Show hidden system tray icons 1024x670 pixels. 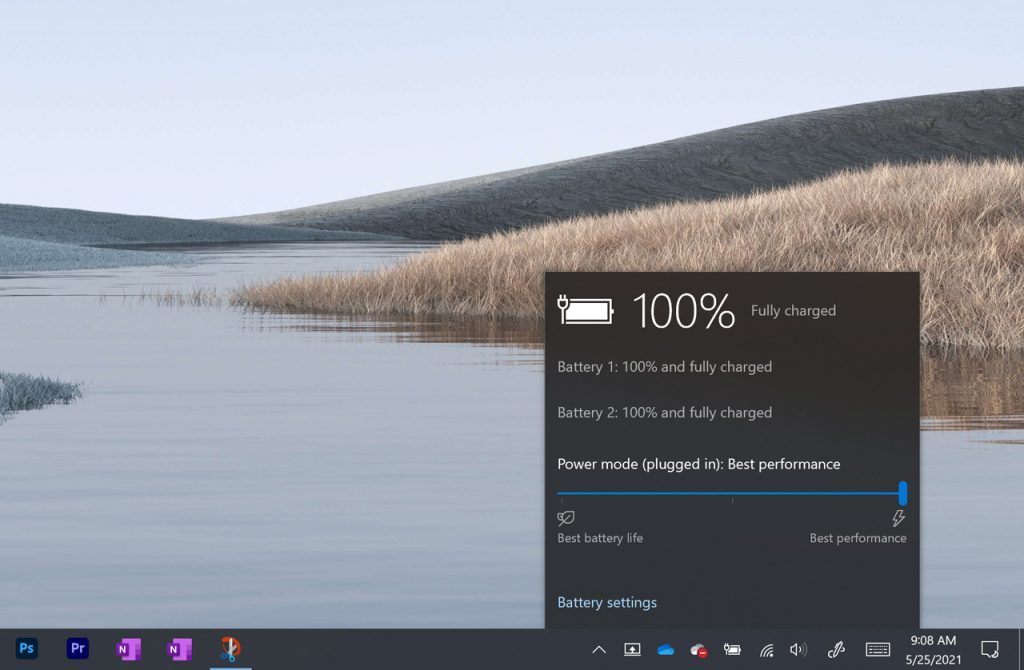click(599, 650)
